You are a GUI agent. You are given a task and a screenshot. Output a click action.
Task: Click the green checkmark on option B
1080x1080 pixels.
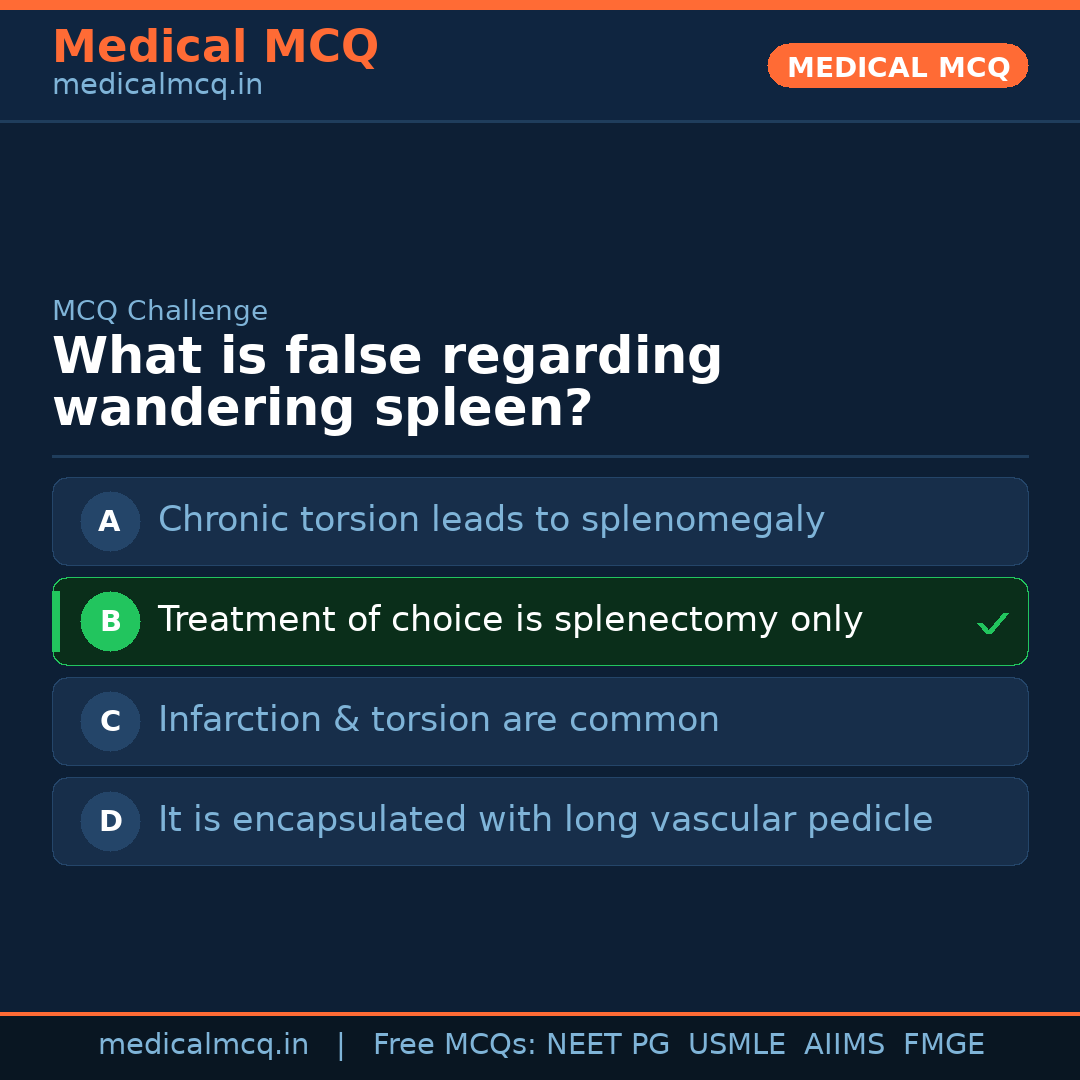(992, 624)
